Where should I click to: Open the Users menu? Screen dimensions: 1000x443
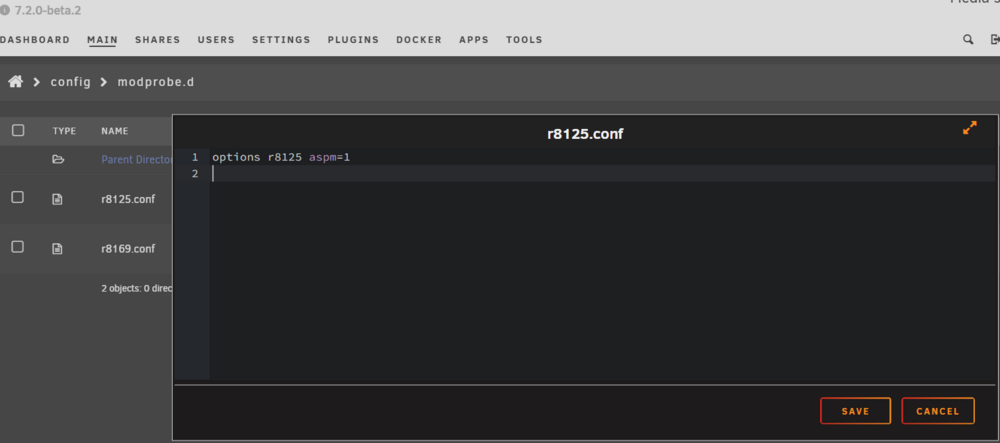(x=216, y=40)
